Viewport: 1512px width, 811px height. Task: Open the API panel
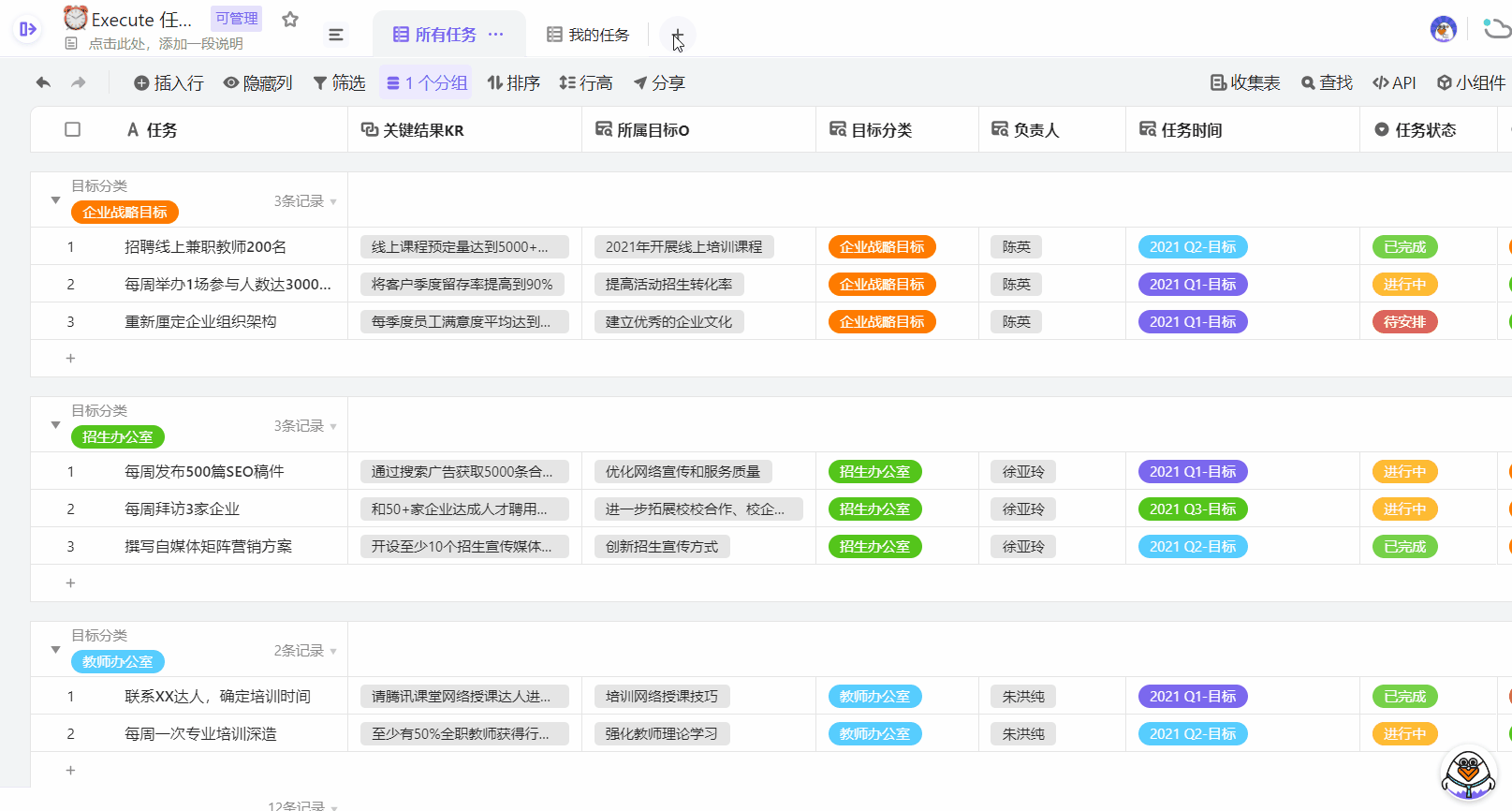[x=1394, y=83]
